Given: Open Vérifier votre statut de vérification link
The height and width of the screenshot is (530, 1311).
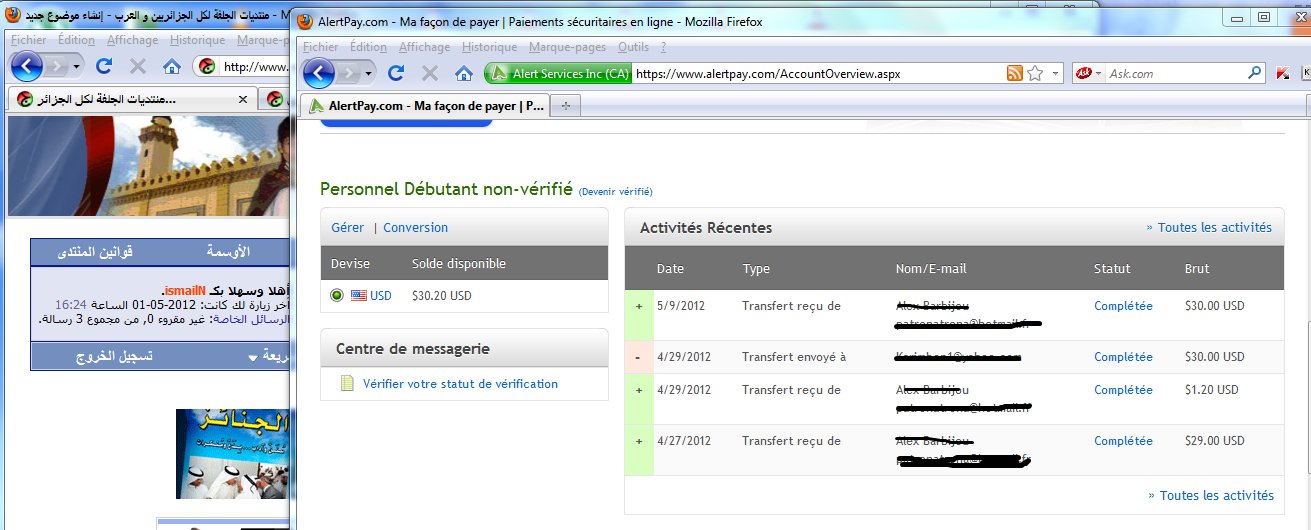Looking at the screenshot, I should [461, 383].
